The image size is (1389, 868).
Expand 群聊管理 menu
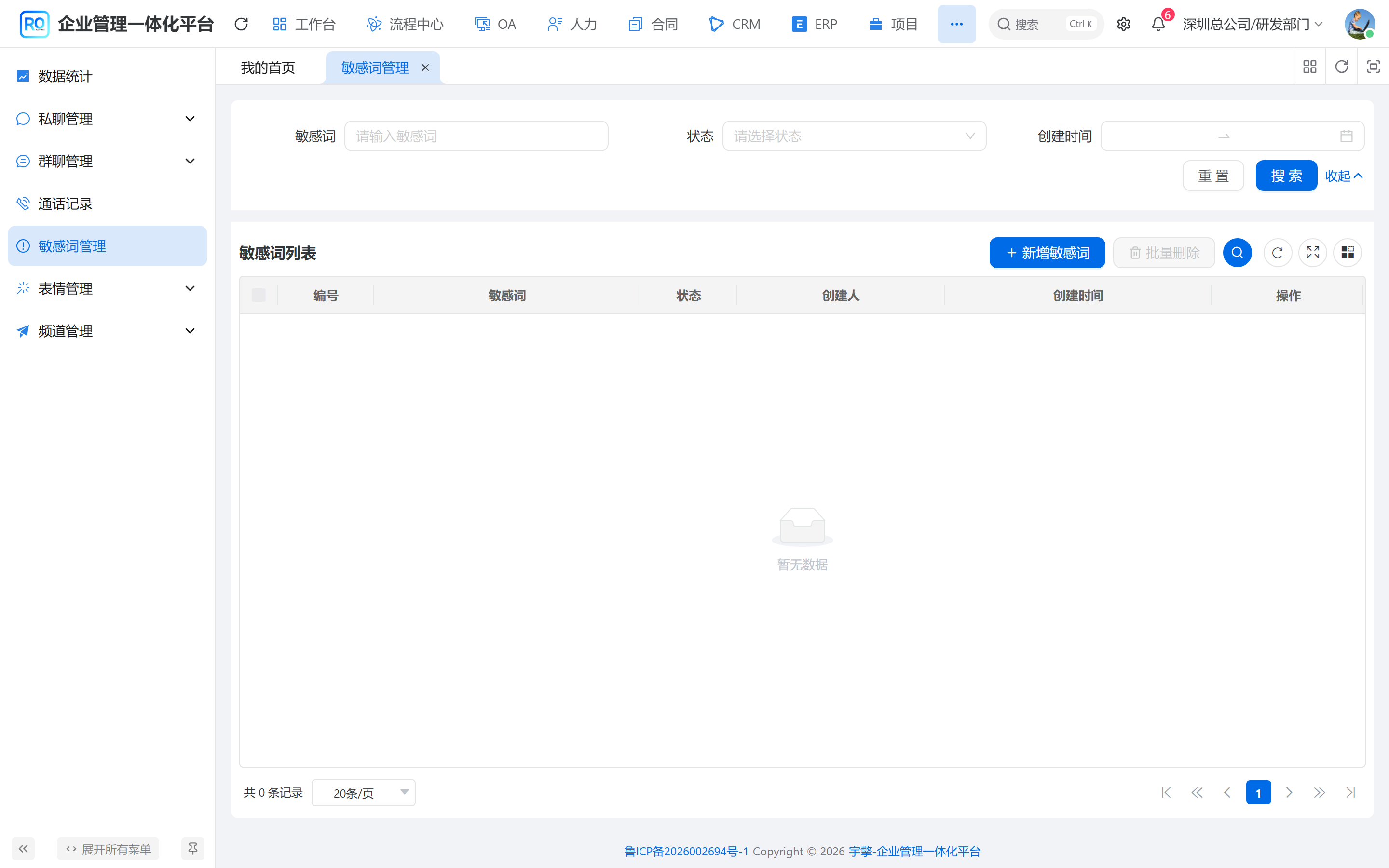pyautogui.click(x=108, y=162)
